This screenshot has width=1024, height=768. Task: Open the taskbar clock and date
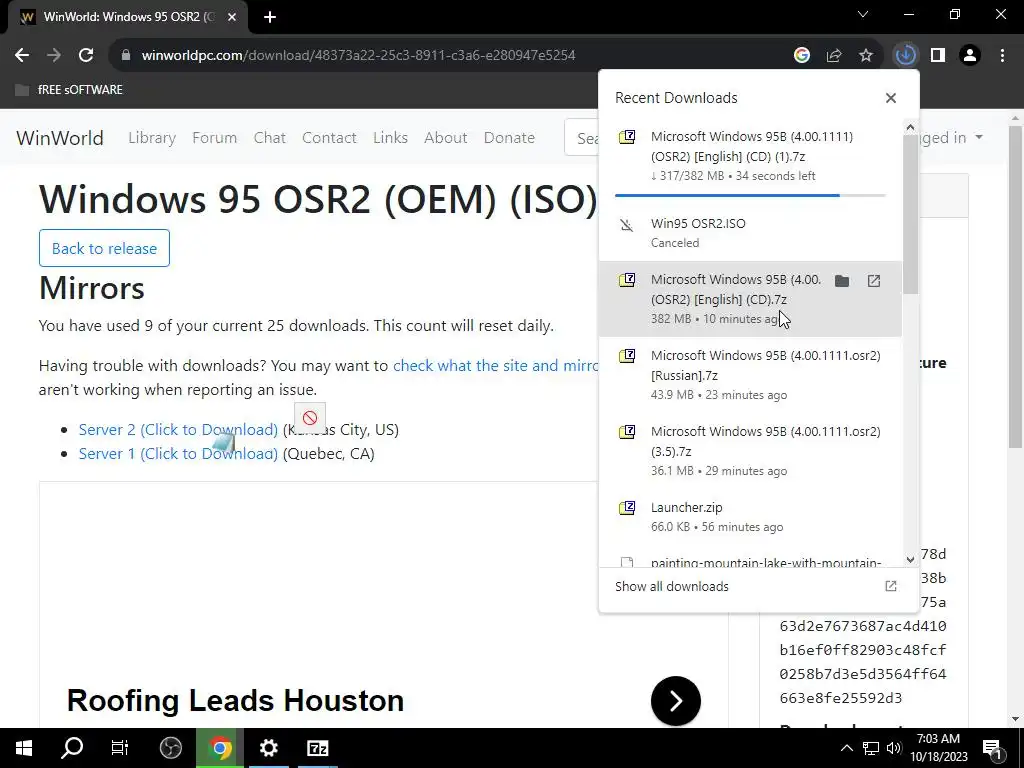pos(938,748)
